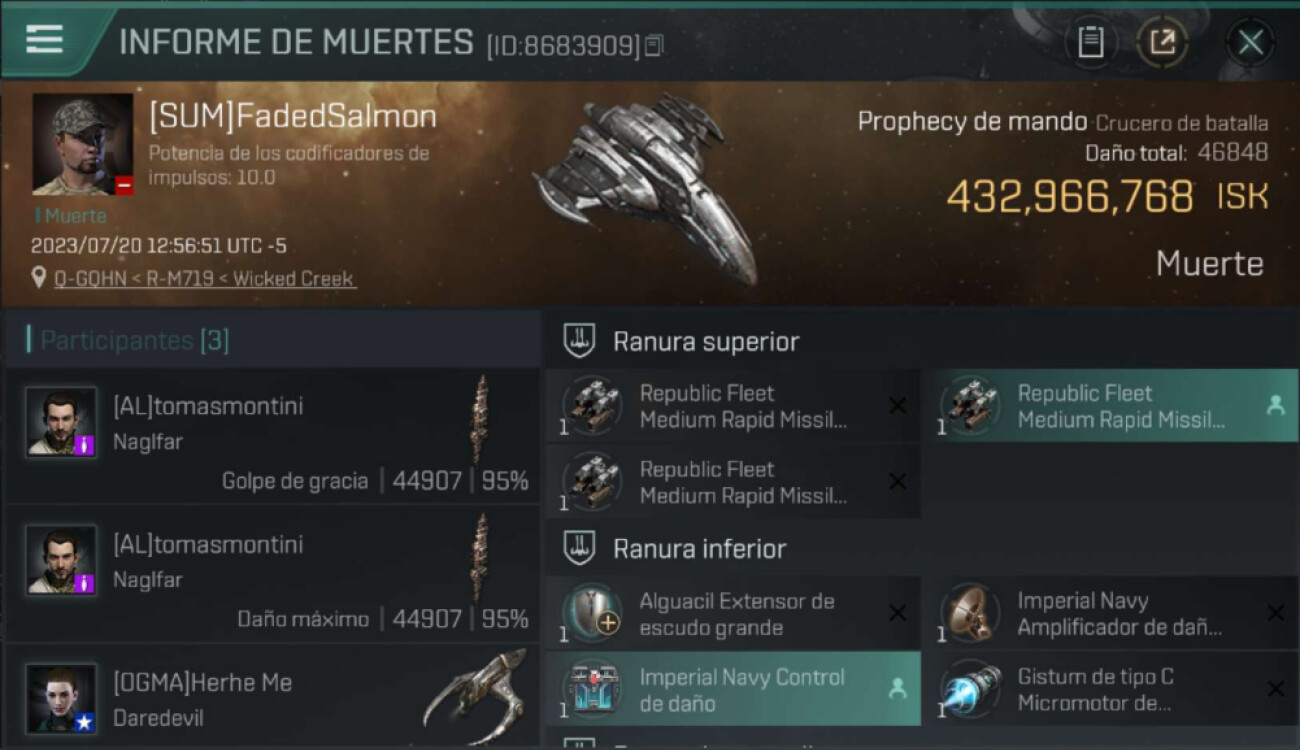
Task: Close the Informe de Muertes window
Action: 1250,42
